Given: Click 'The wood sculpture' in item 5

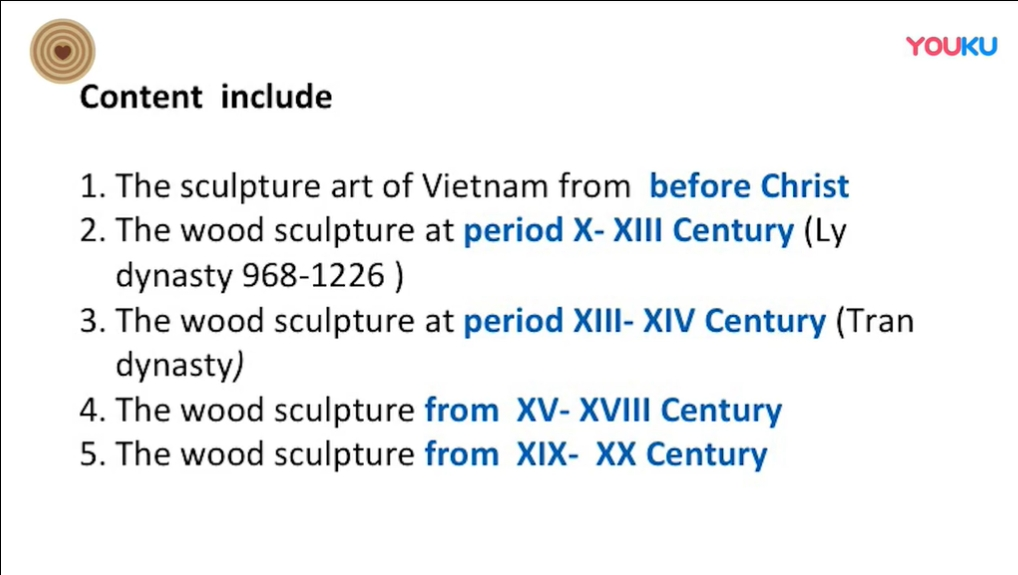Looking at the screenshot, I should 265,454.
